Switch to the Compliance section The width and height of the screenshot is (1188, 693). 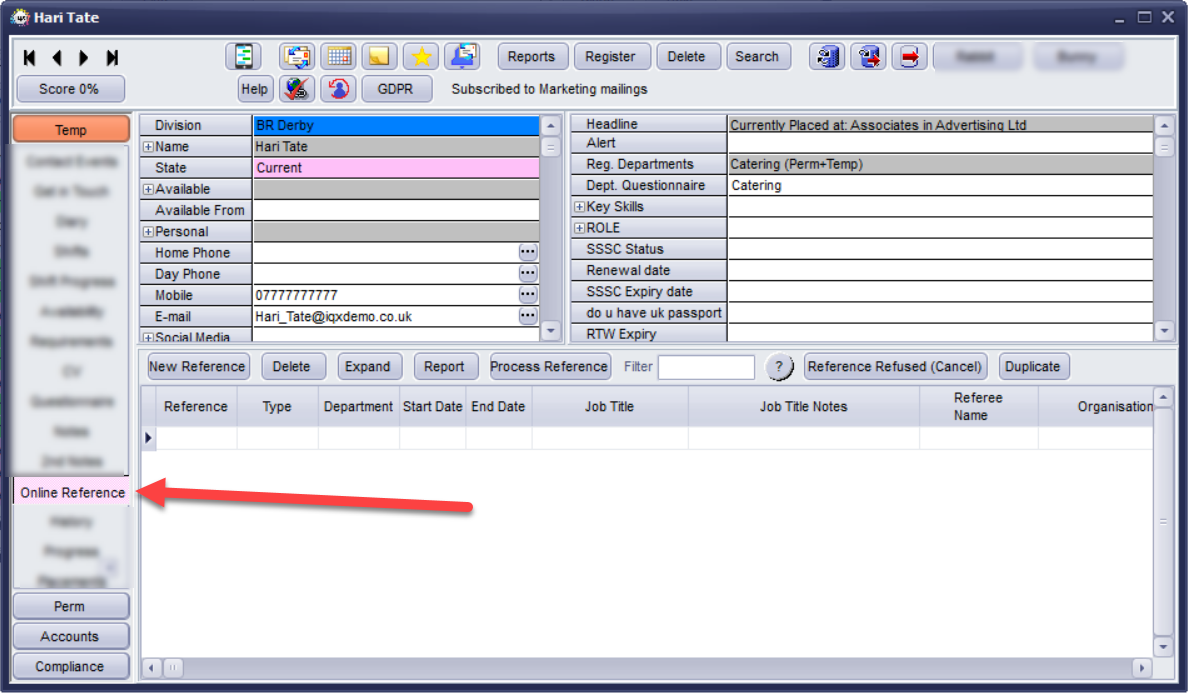point(70,666)
